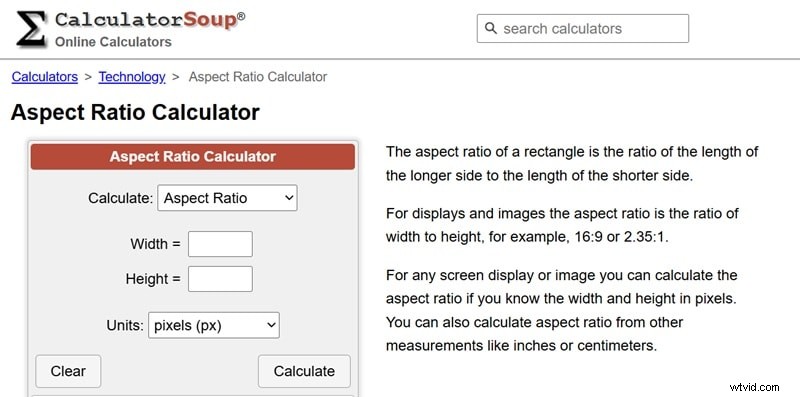The width and height of the screenshot is (800, 397).
Task: Click the Calculate button
Action: [x=304, y=371]
